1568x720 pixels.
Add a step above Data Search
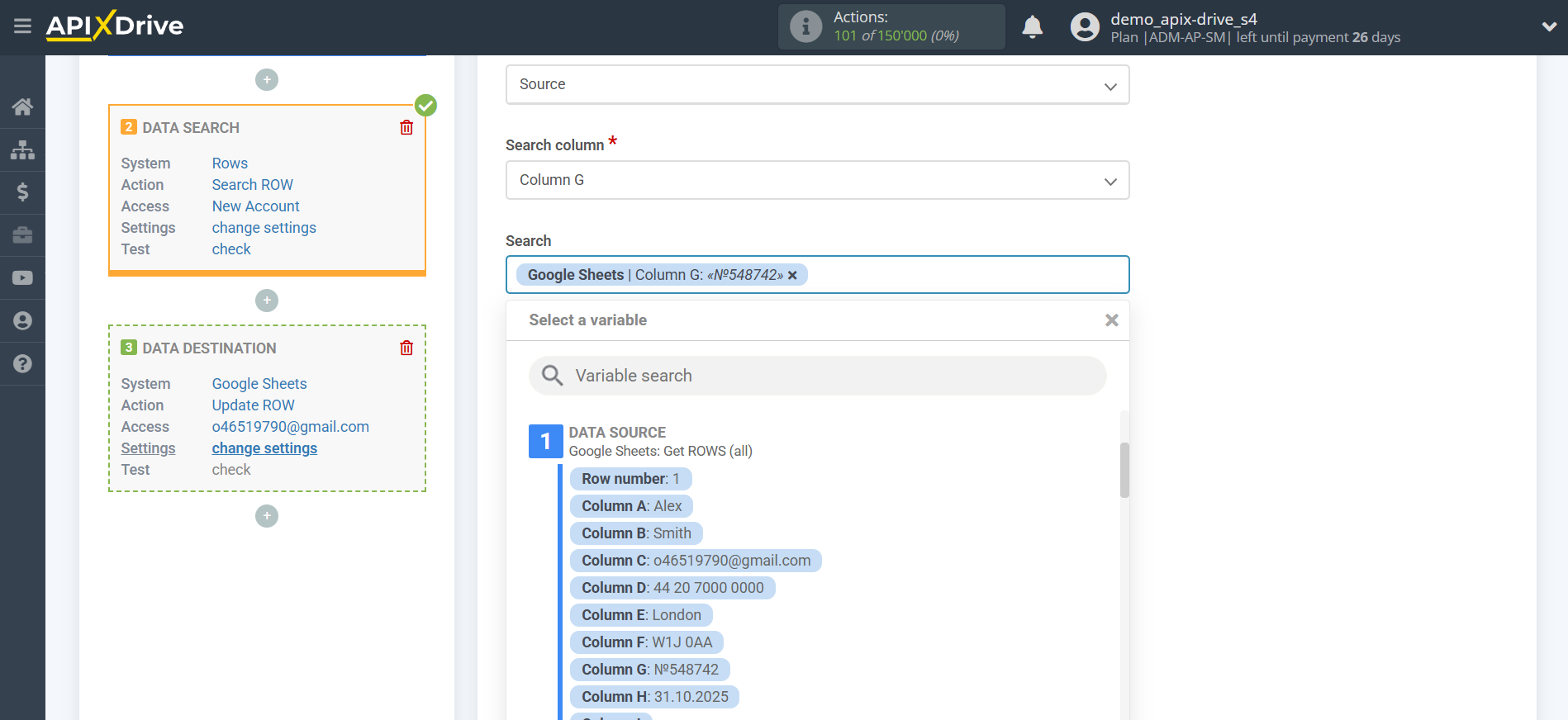[x=267, y=80]
